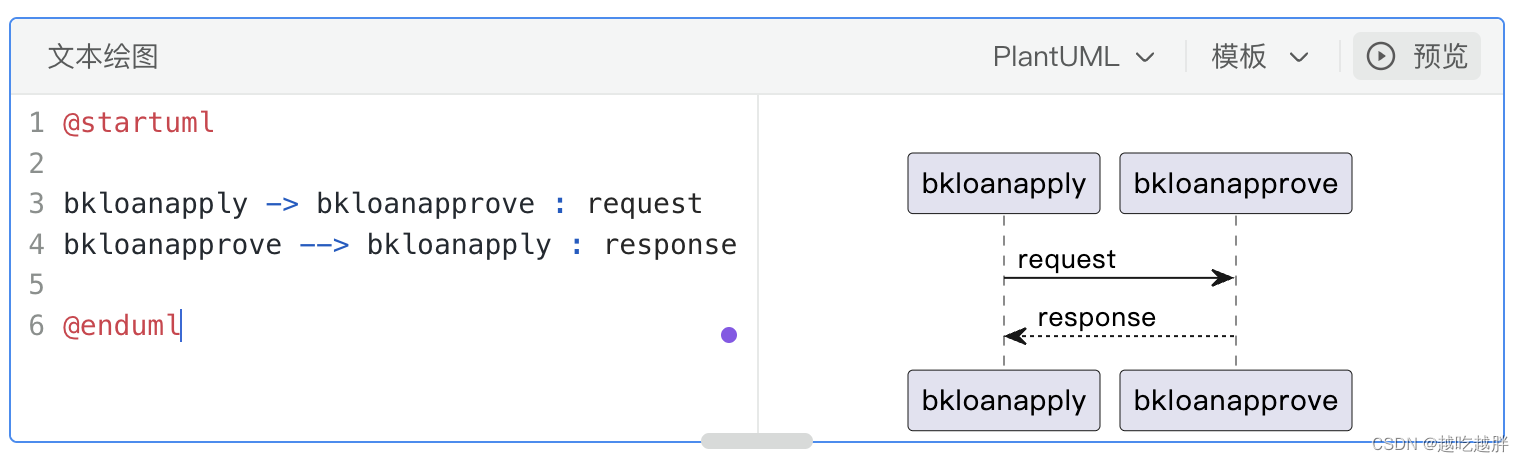Click the preview play icon
1524x462 pixels.
pyautogui.click(x=1380, y=57)
